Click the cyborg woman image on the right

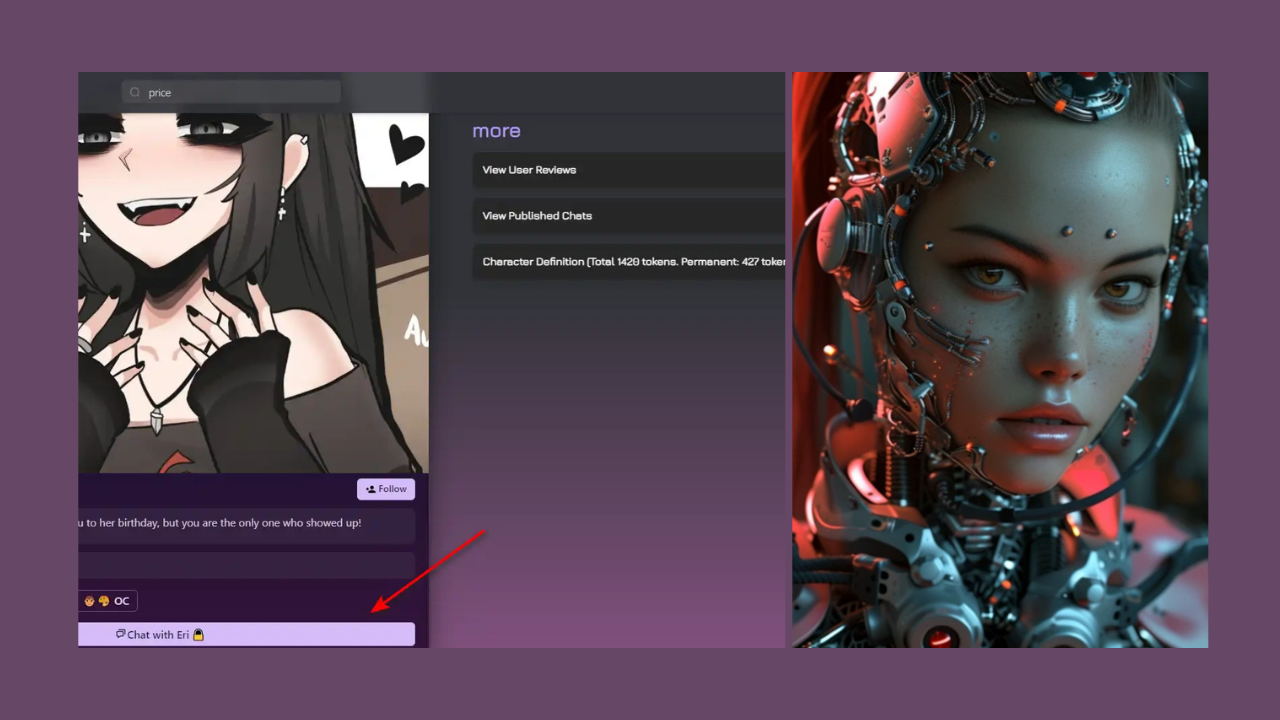point(1000,360)
